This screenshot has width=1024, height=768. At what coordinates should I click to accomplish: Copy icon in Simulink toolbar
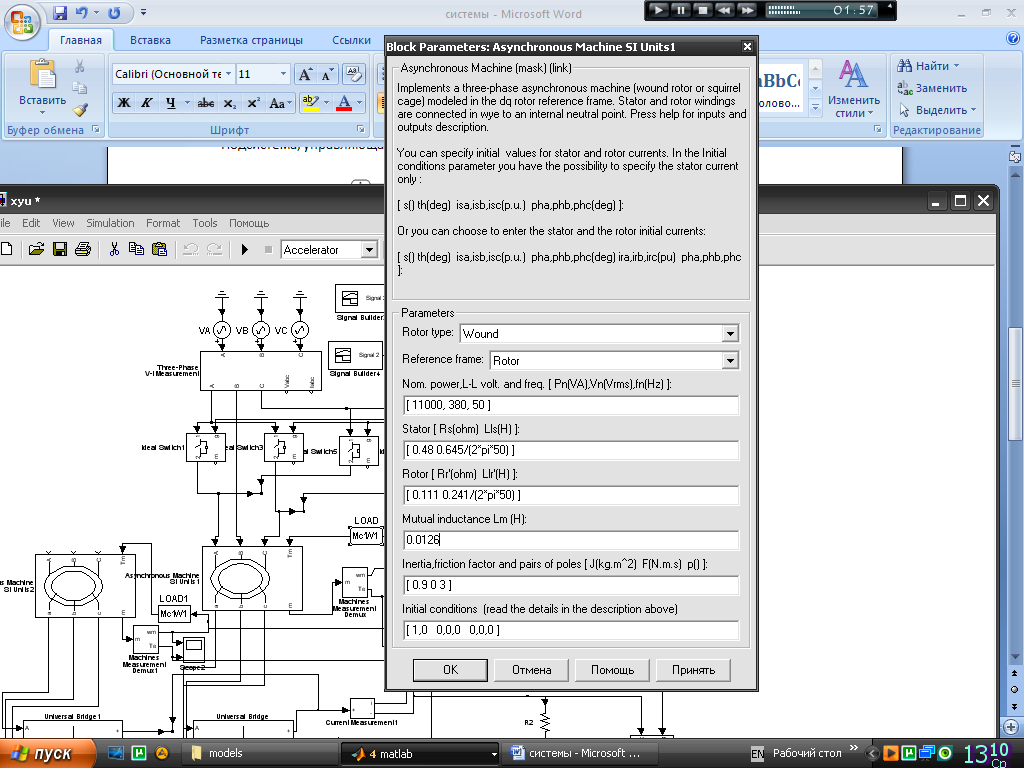pyautogui.click(x=136, y=249)
